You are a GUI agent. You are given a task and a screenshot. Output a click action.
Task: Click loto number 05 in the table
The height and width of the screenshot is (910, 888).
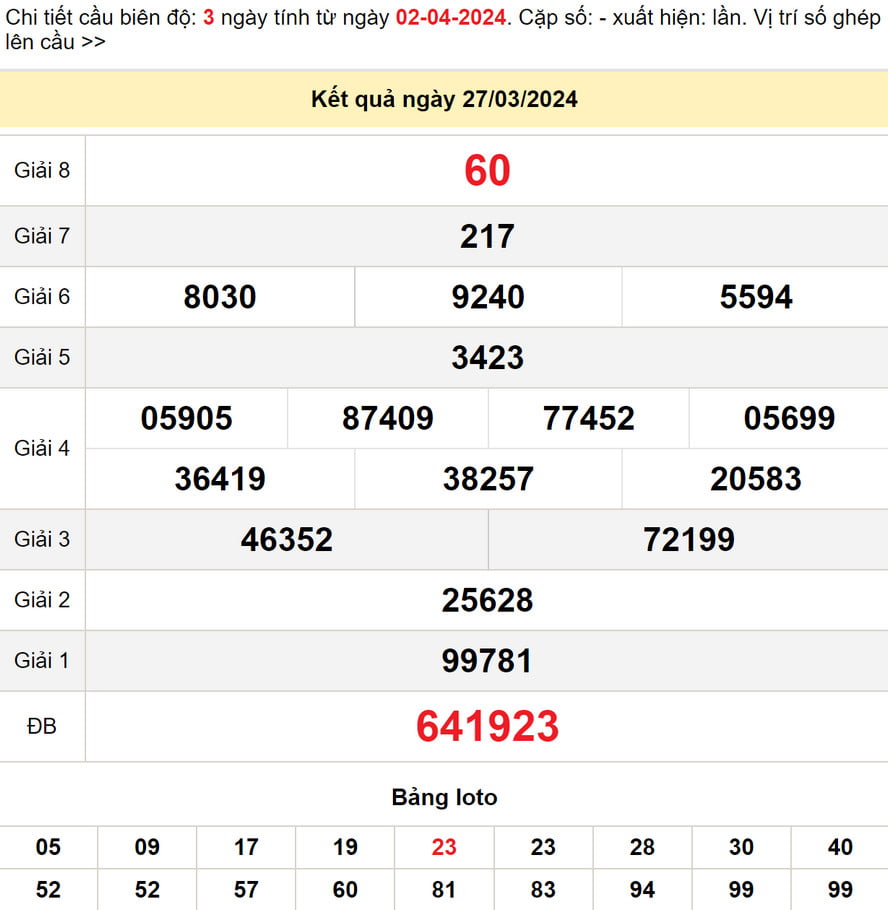[x=46, y=846]
